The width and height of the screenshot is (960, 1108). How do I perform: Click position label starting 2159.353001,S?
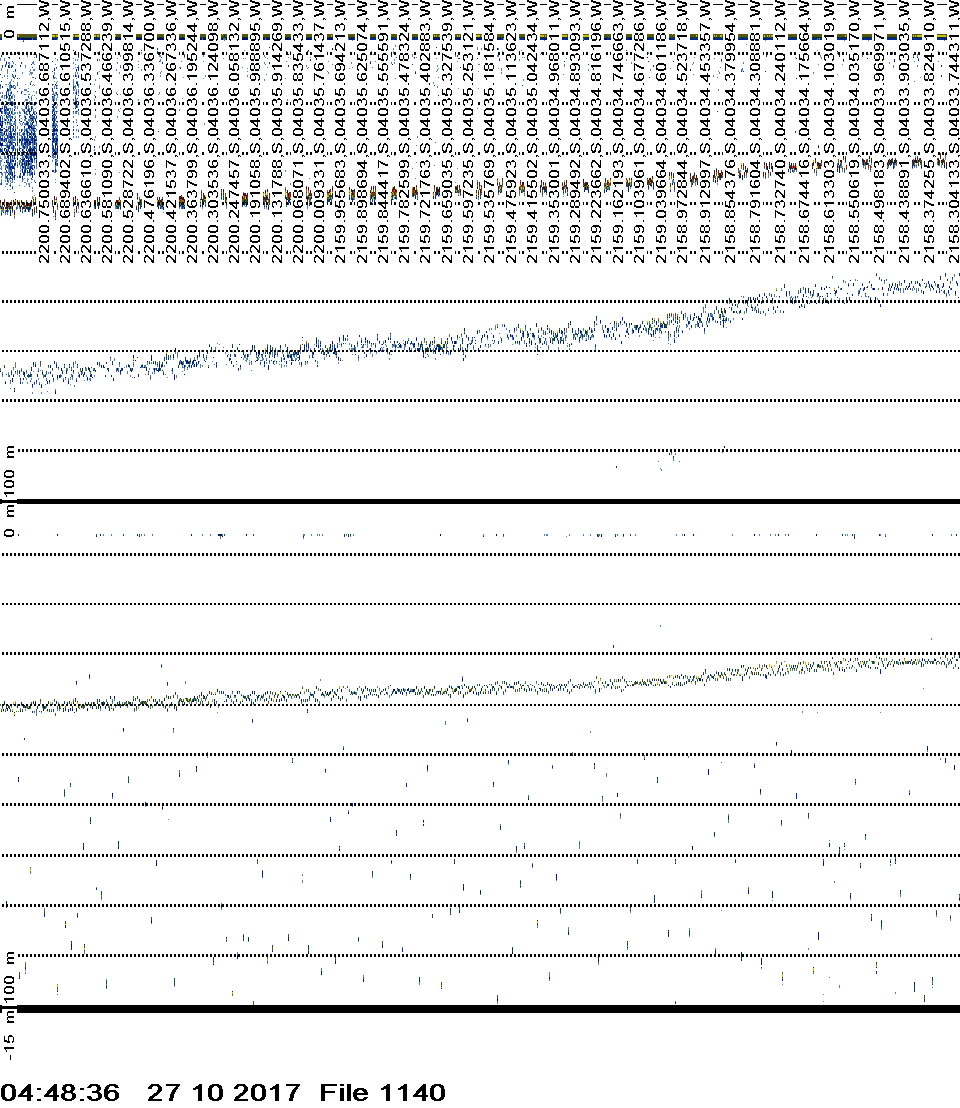553,131
